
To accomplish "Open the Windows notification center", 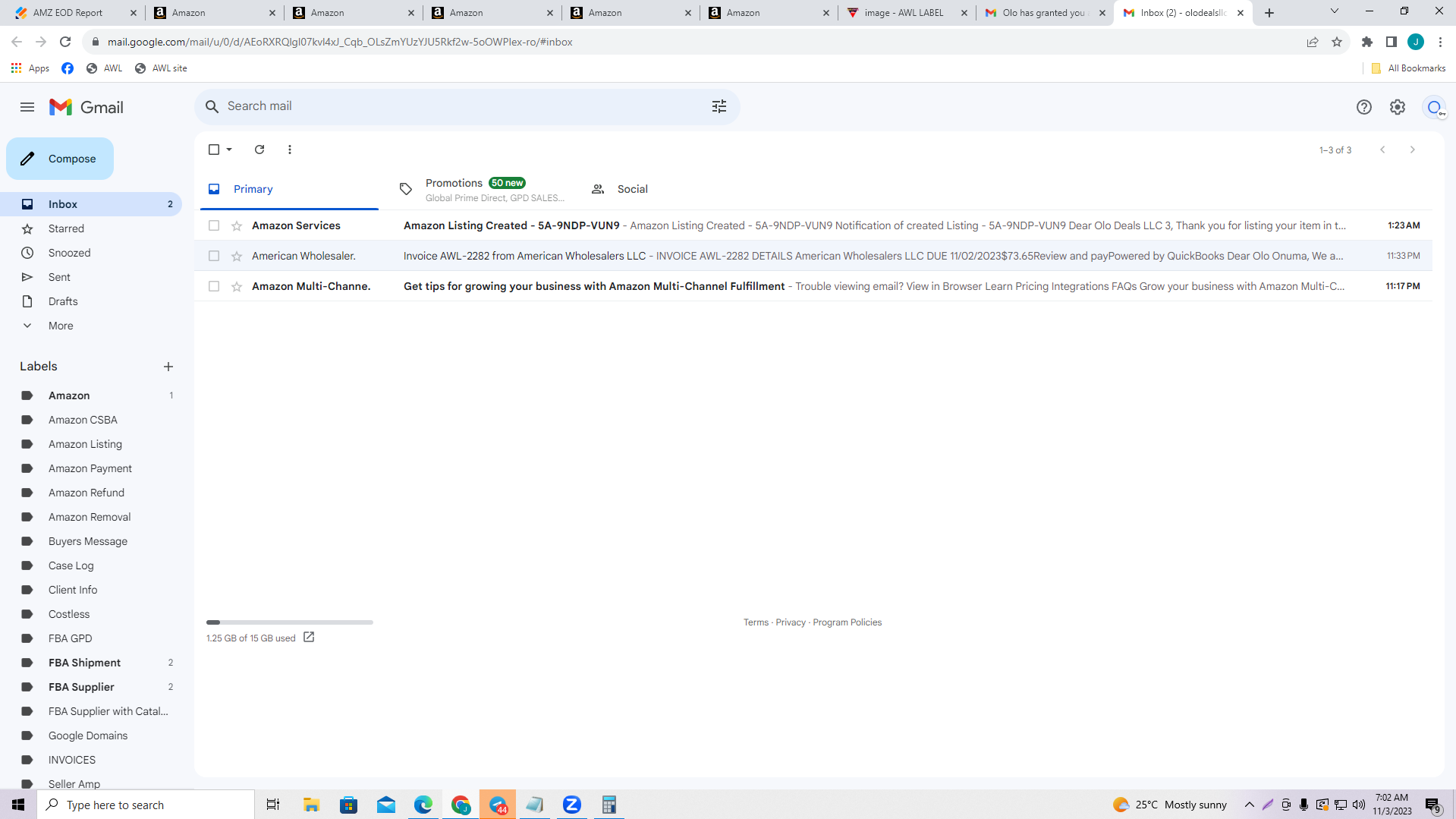I will (1433, 805).
